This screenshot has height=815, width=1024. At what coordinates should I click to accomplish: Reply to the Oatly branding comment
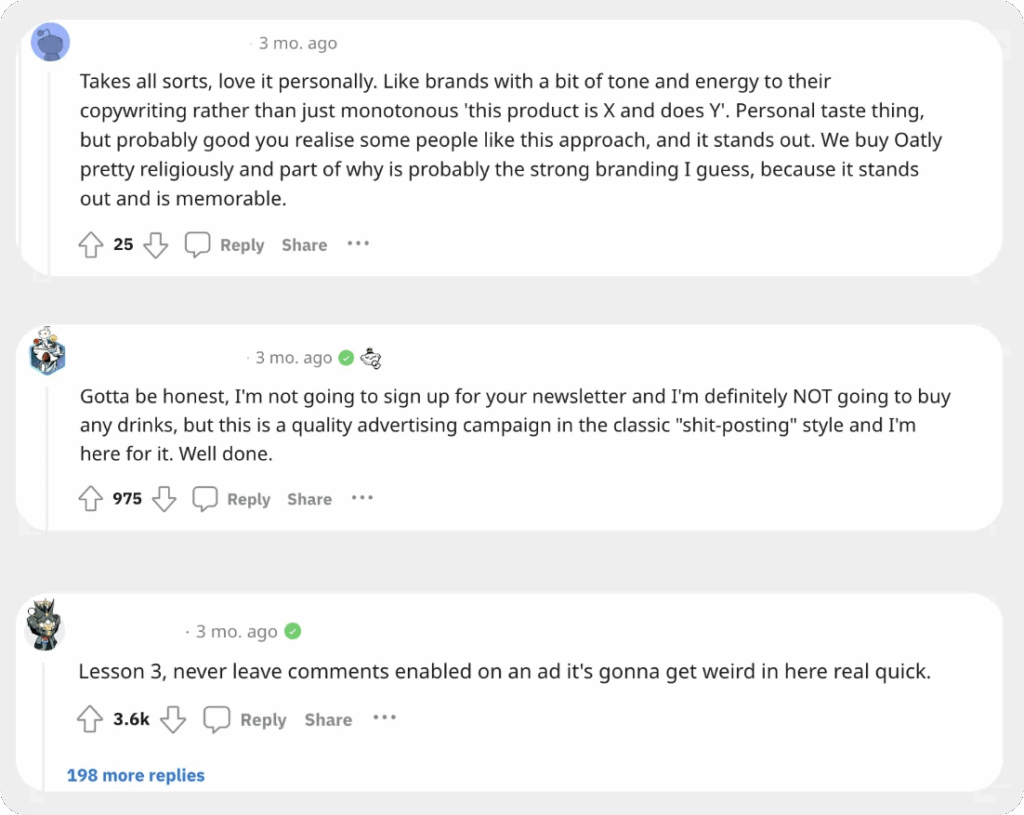225,245
